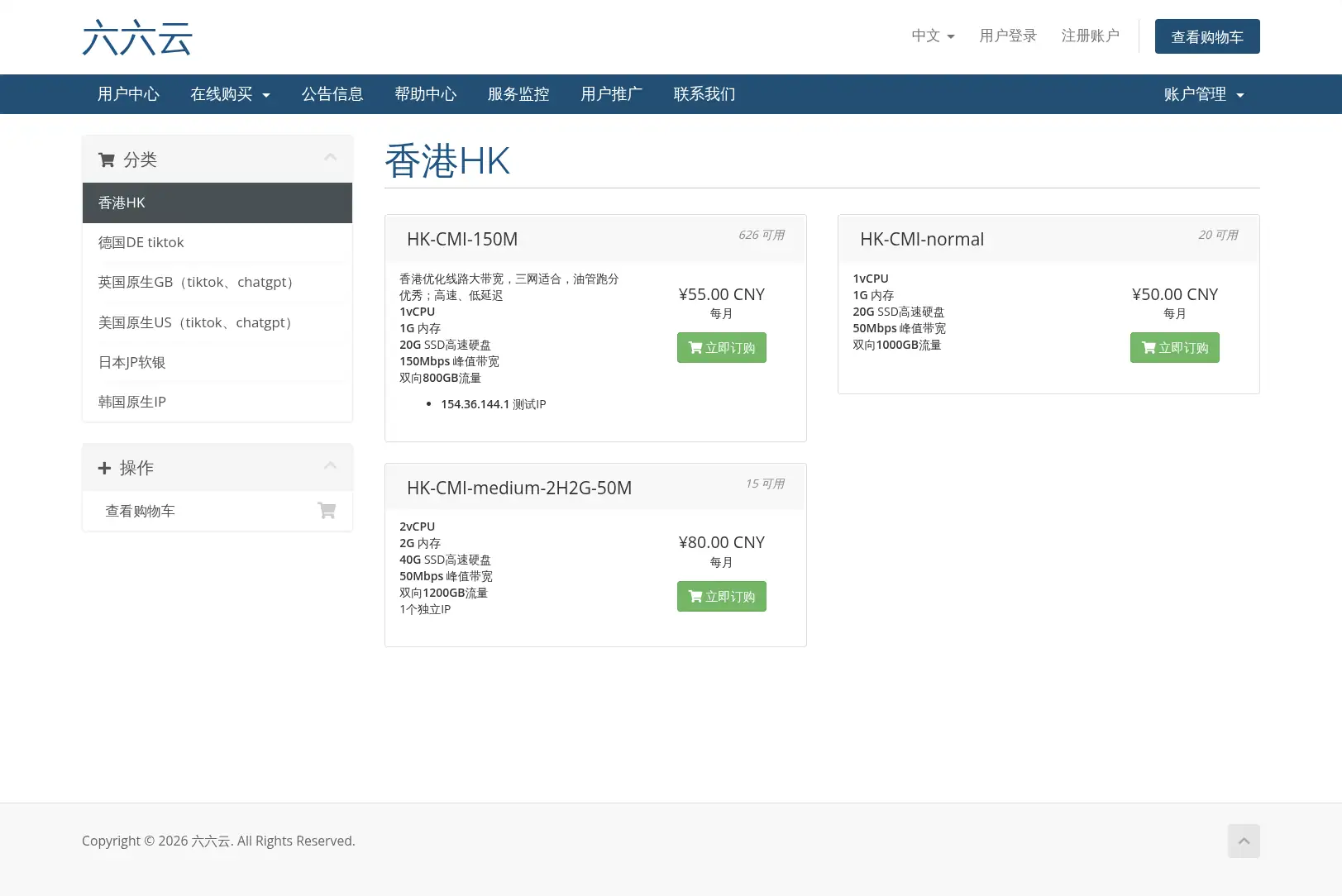Open the 中文 language dropdown
This screenshot has height=896, width=1342.
click(x=933, y=36)
